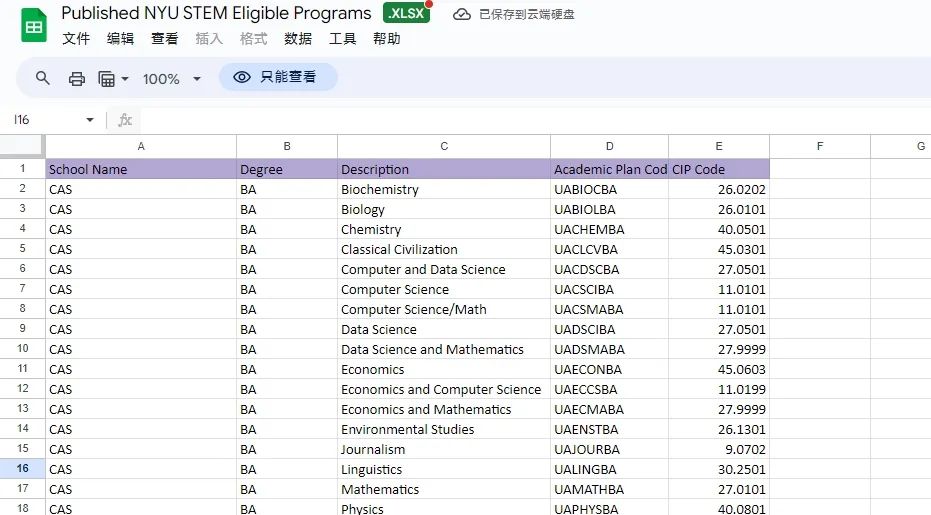Click the Classical Civilization cell

(444, 249)
